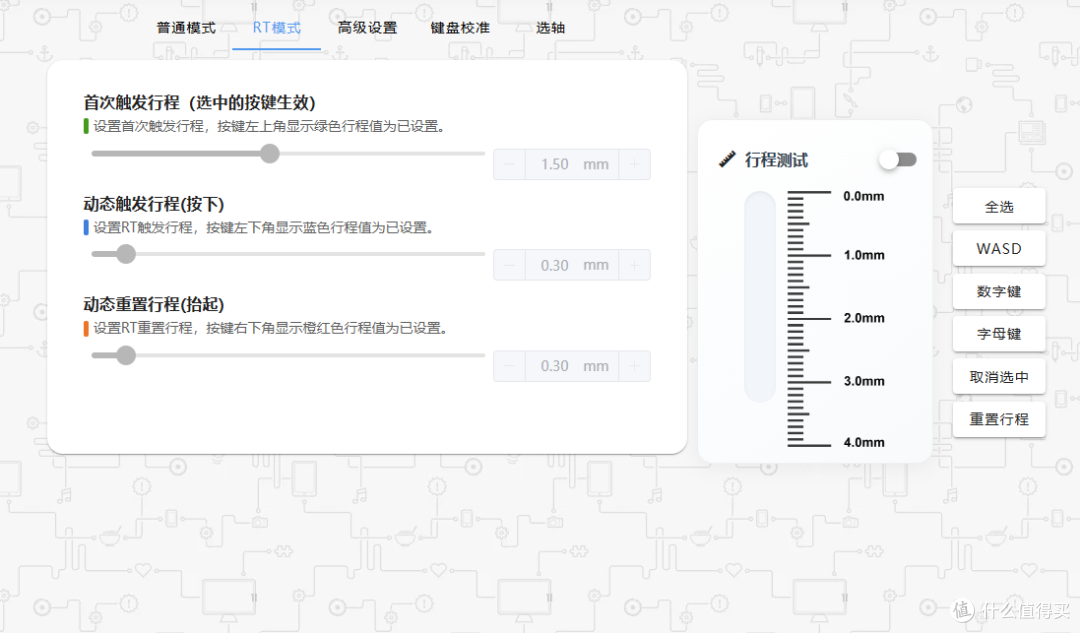The height and width of the screenshot is (633, 1080).
Task: Click the 0.0mm ruler label
Action: pyautogui.click(x=864, y=196)
